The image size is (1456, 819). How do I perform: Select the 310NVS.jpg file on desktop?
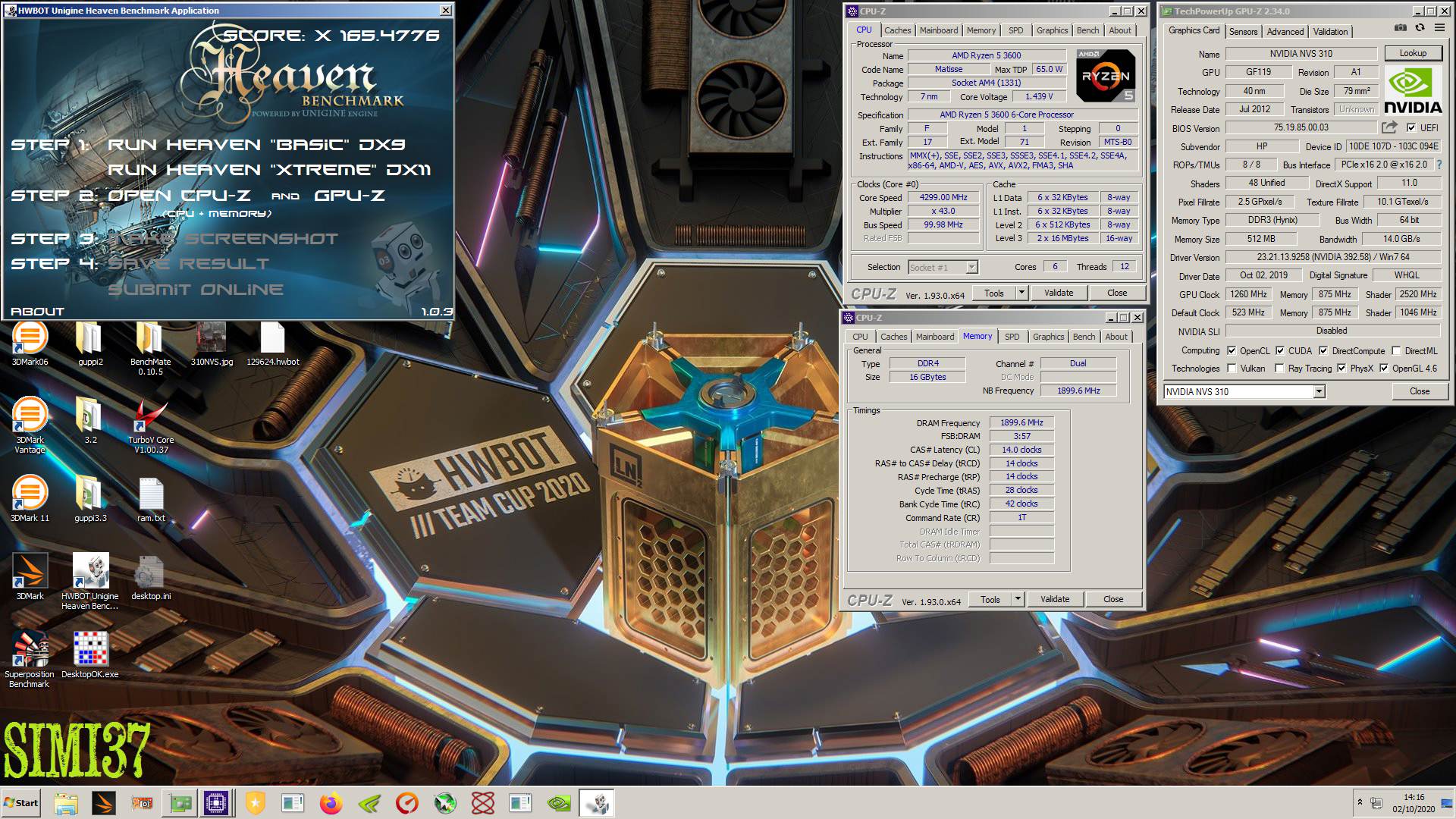point(212,344)
